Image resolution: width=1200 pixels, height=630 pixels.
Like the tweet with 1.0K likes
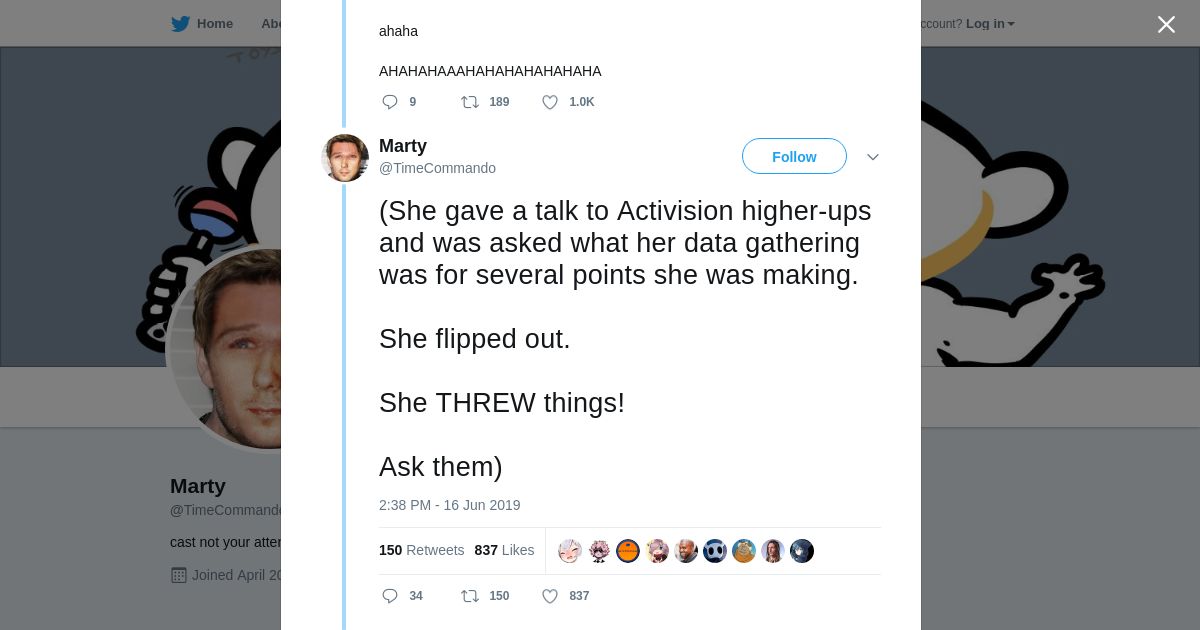550,102
